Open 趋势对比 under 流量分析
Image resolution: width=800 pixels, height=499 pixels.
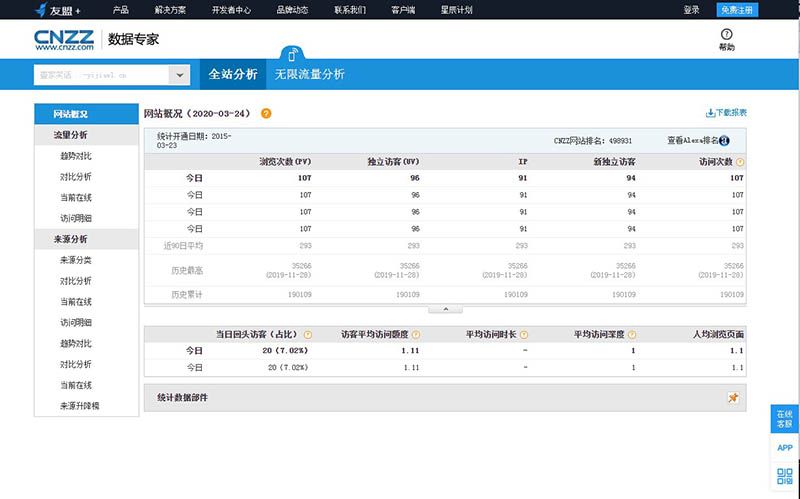pyautogui.click(x=76, y=156)
